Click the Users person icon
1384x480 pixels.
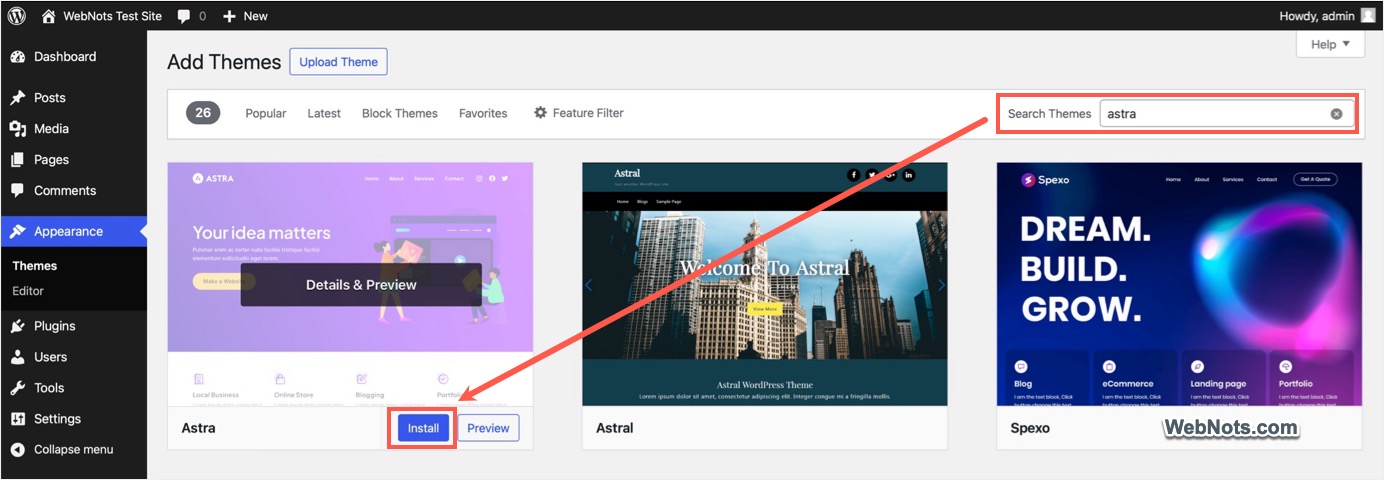click(17, 357)
